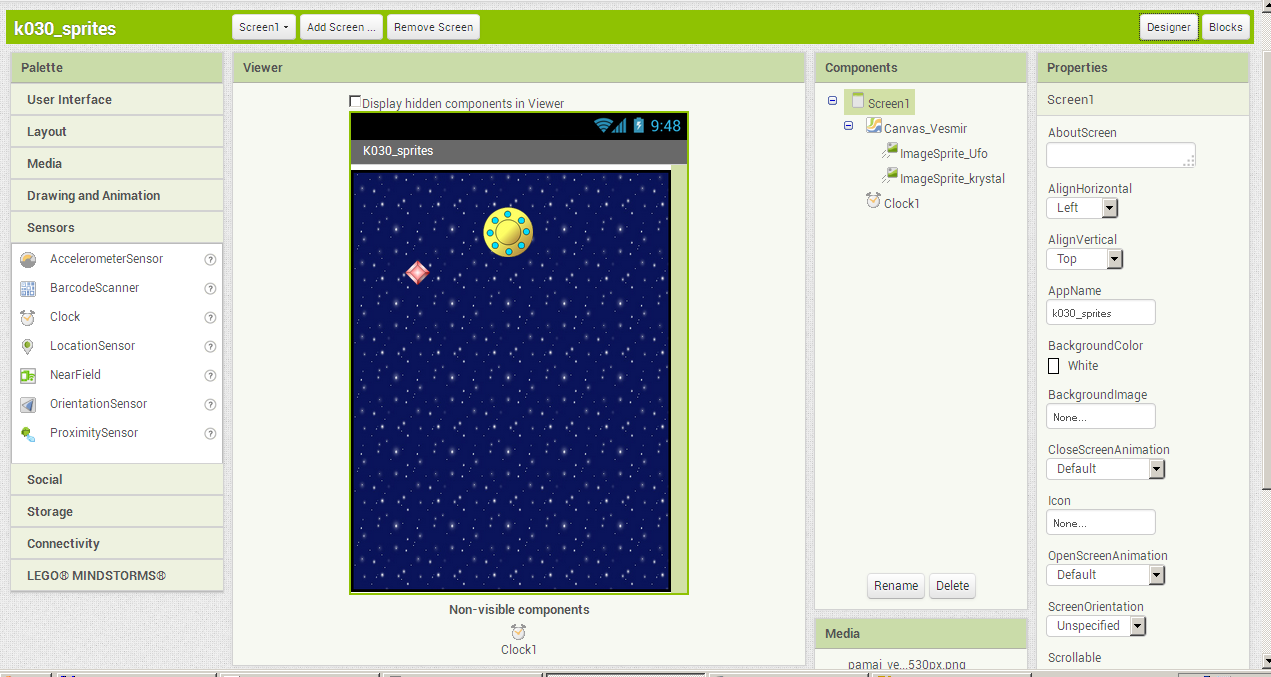
Task: Open the Storage palette section
Action: [x=117, y=512]
